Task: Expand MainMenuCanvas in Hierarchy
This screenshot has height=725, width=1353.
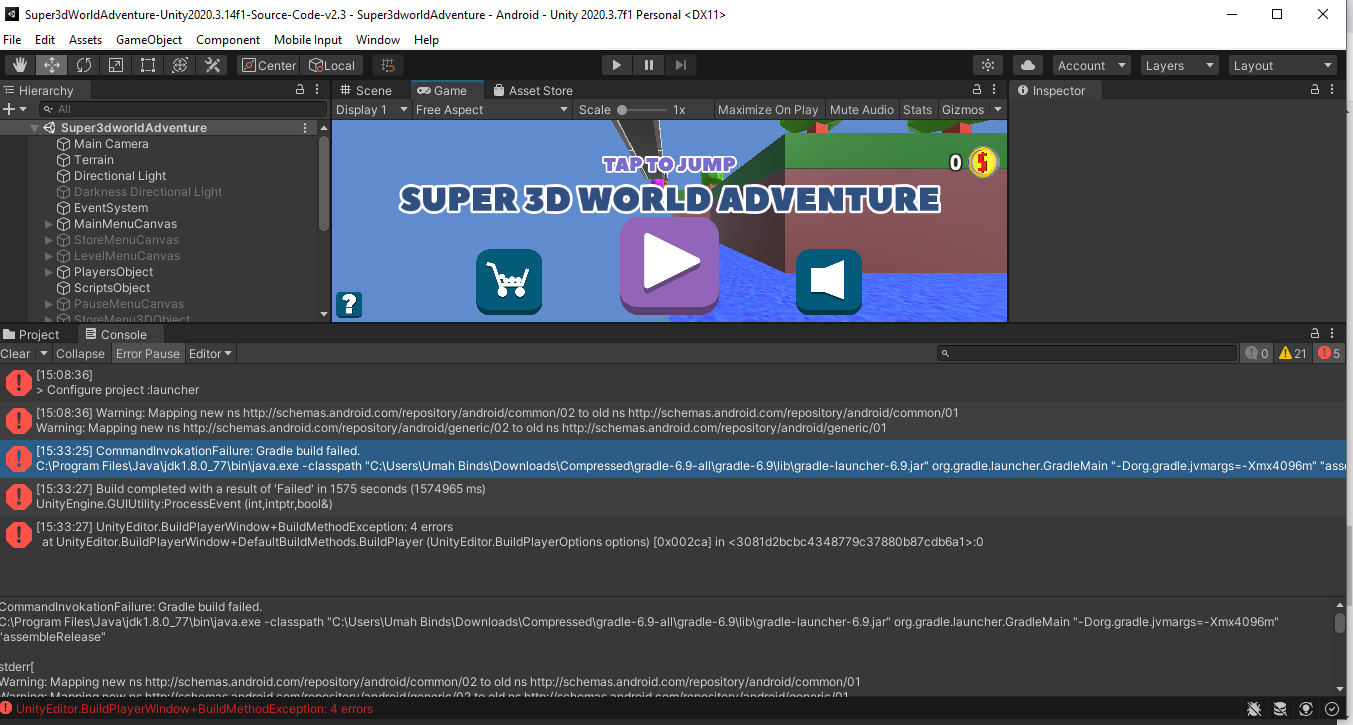Action: (49, 224)
